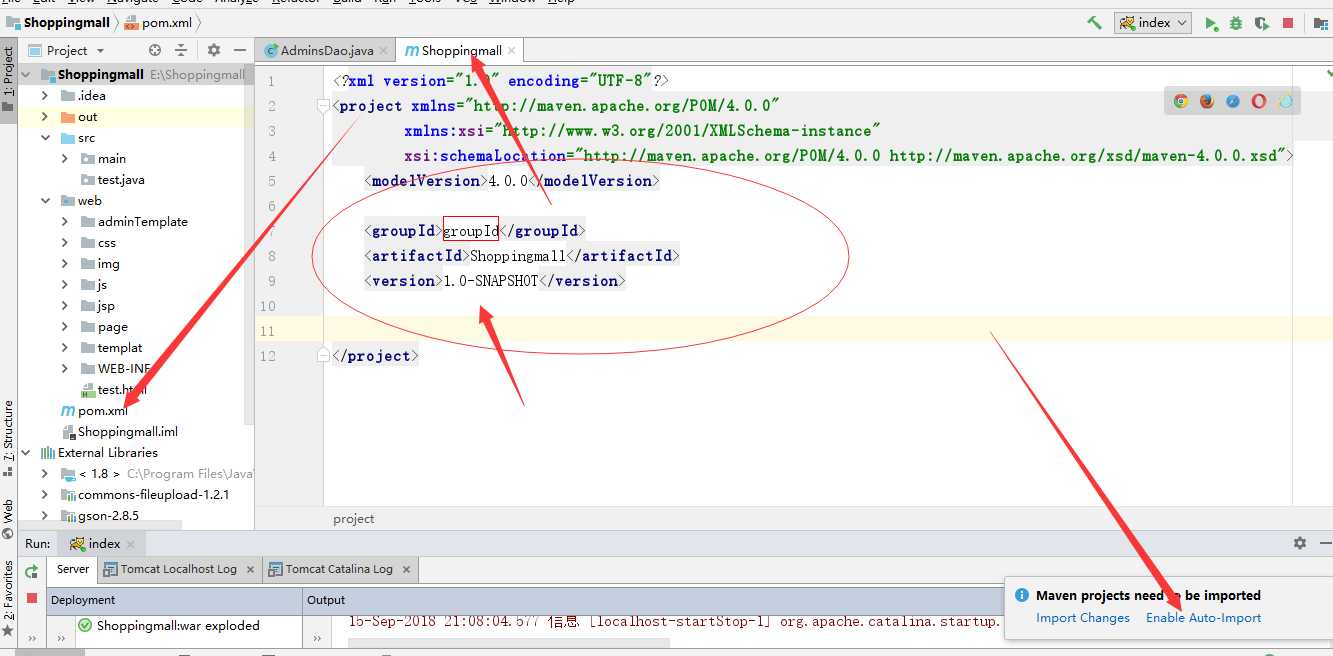Image resolution: width=1333 pixels, height=656 pixels.
Task: Start debugging with the green bug icon
Action: [x=1236, y=23]
